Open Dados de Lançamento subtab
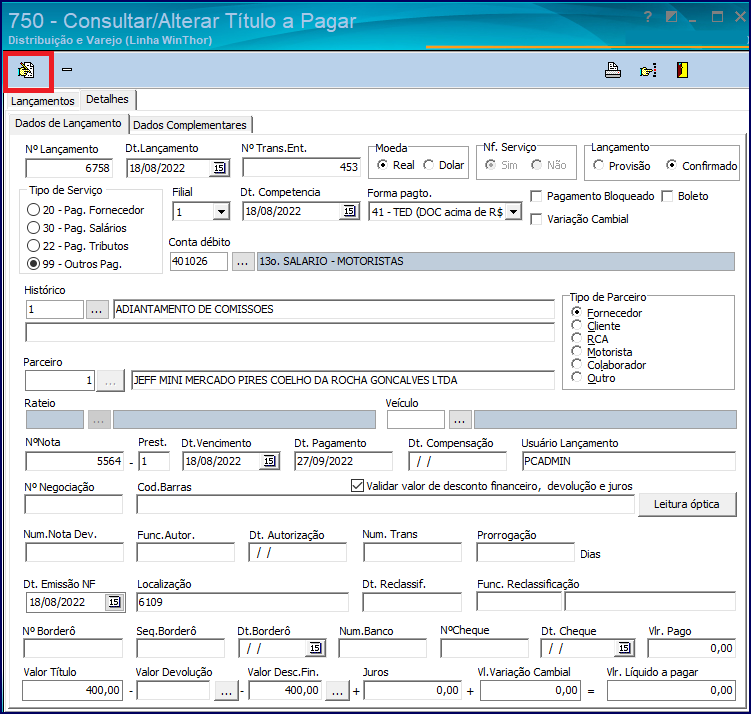The height and width of the screenshot is (714, 751). (68, 123)
